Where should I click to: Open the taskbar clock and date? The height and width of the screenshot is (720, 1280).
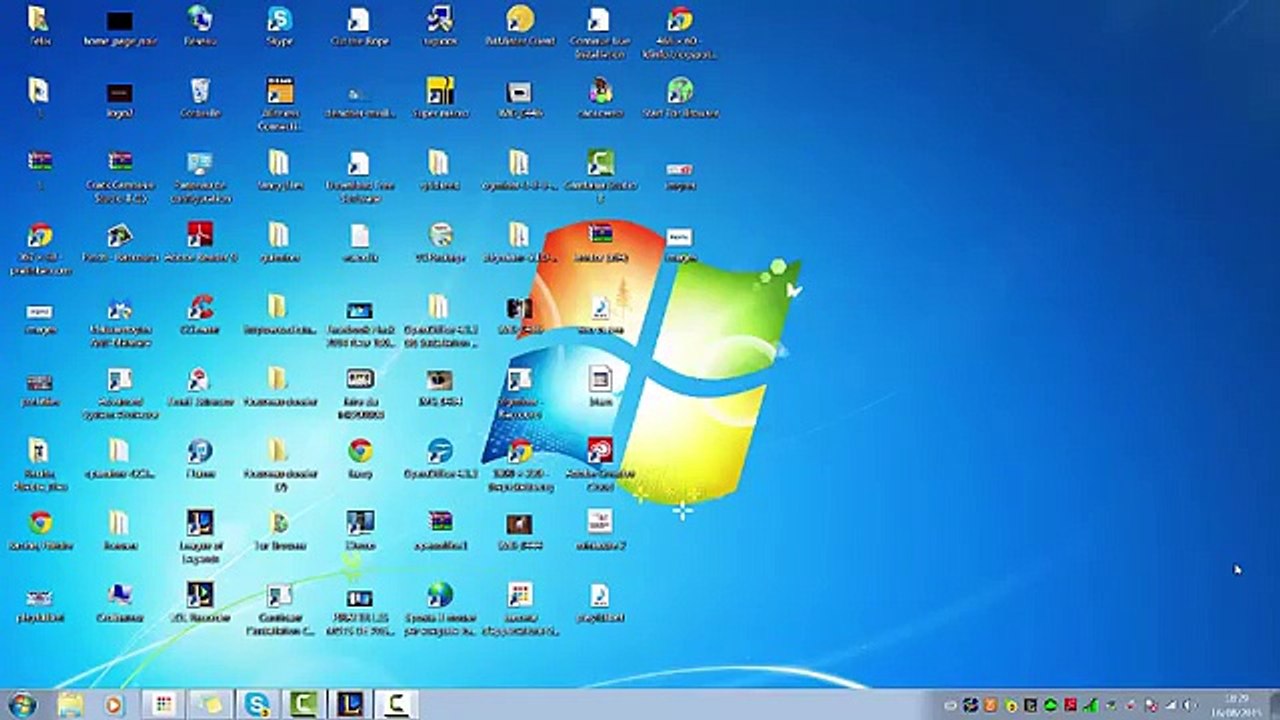(1236, 704)
